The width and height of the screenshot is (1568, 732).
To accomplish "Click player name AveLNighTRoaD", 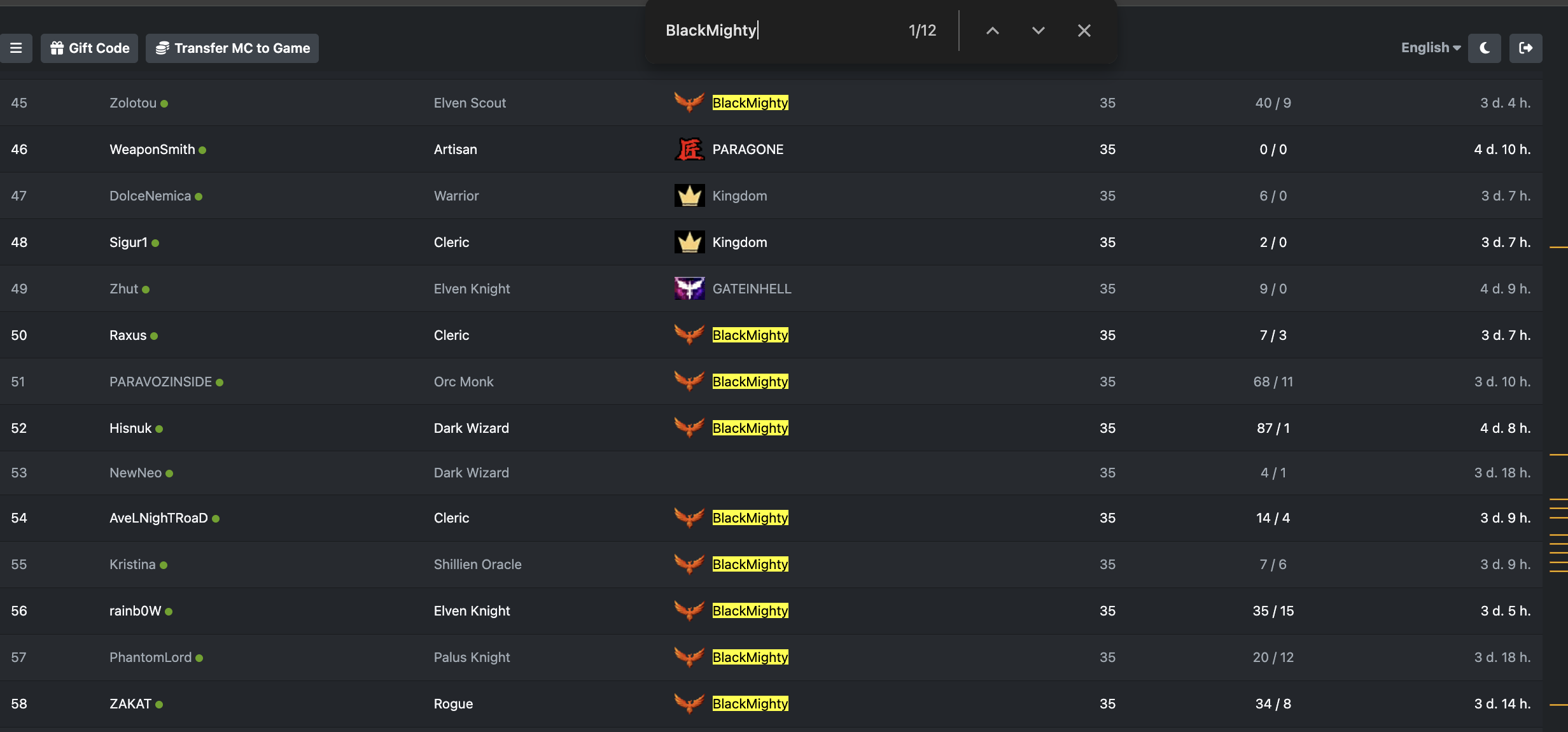I will [158, 518].
